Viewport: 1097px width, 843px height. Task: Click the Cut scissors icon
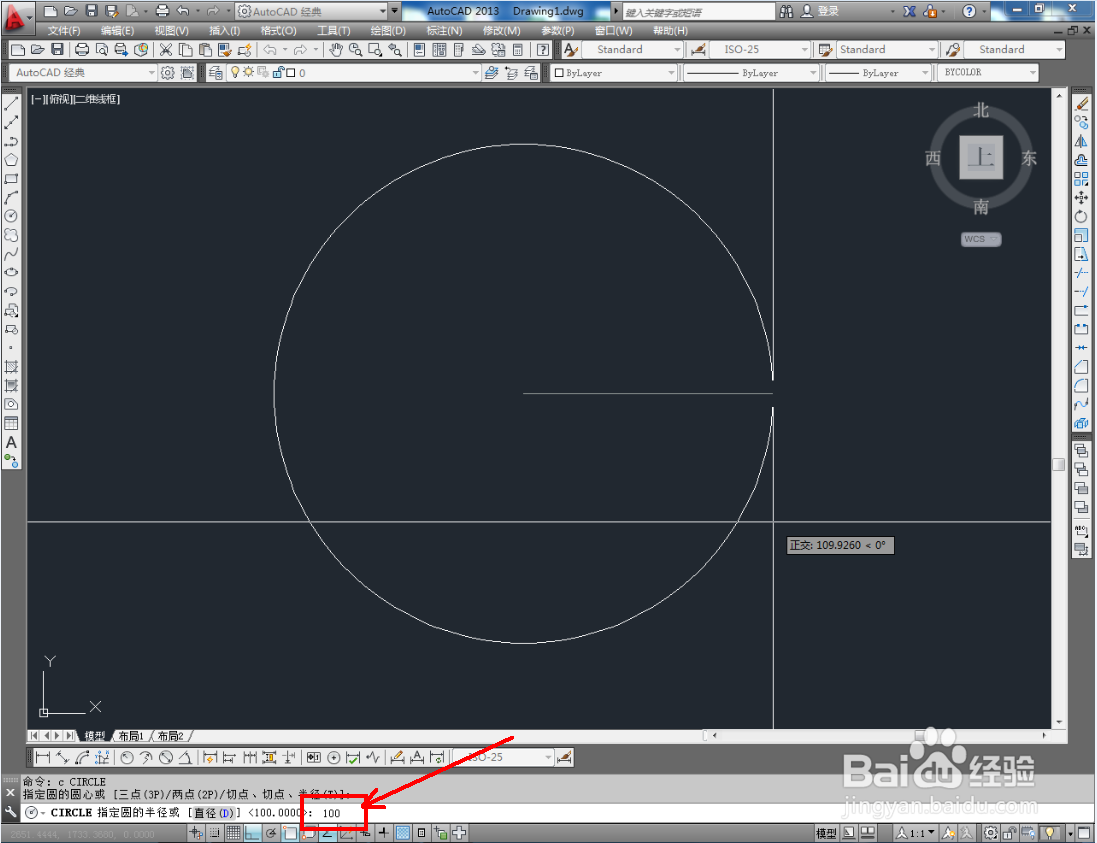coord(166,50)
